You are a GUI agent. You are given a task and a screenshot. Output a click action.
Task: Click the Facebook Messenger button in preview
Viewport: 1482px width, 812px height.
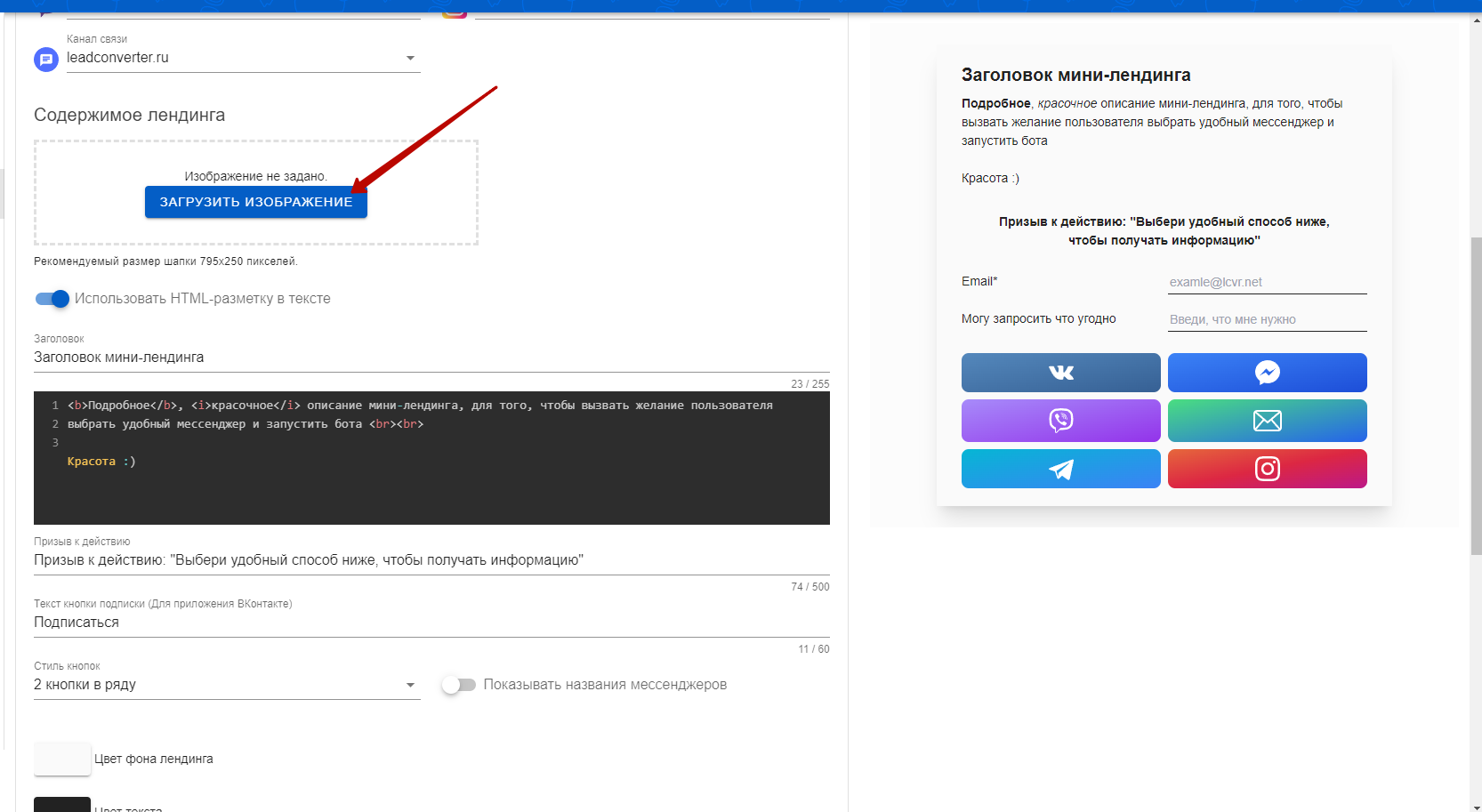(1267, 373)
